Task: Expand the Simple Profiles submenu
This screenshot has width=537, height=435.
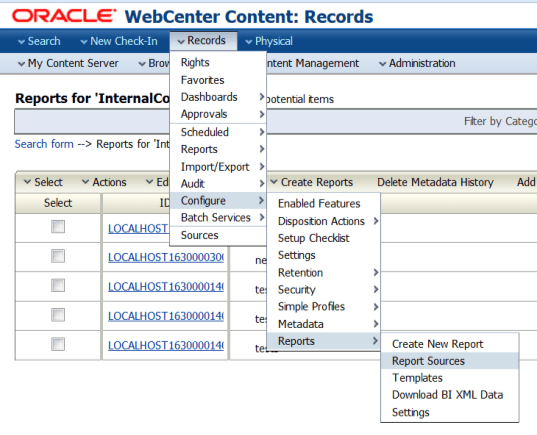Action: coord(324,307)
